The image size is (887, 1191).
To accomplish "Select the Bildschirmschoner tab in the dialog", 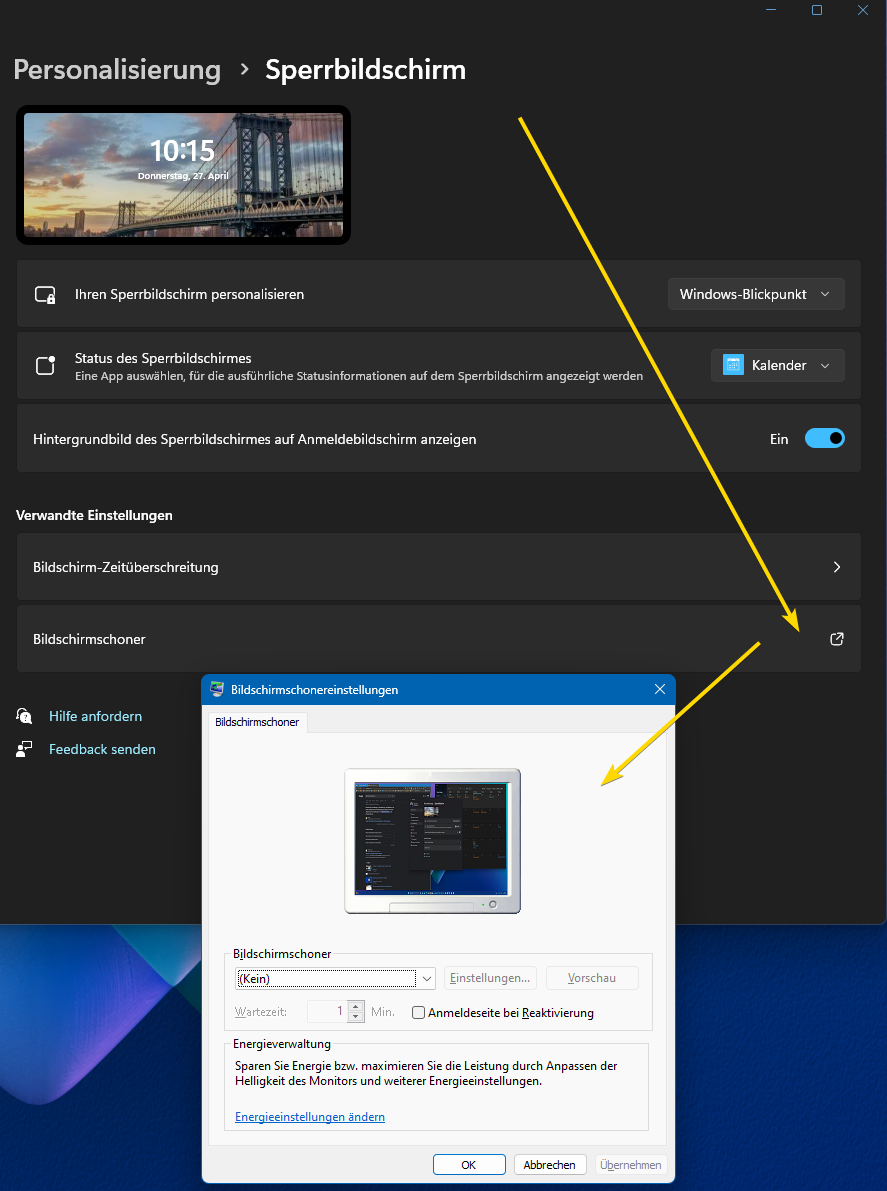I will pyautogui.click(x=257, y=722).
